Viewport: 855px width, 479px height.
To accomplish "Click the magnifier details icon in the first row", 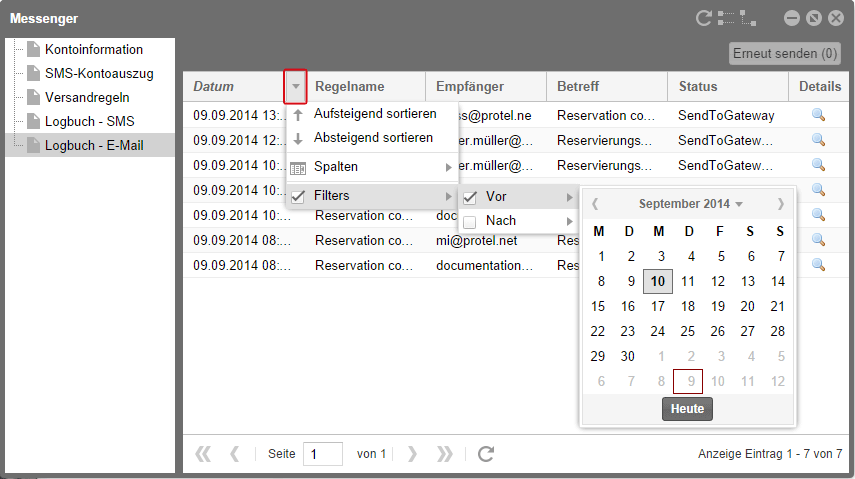I will pyautogui.click(x=818, y=115).
